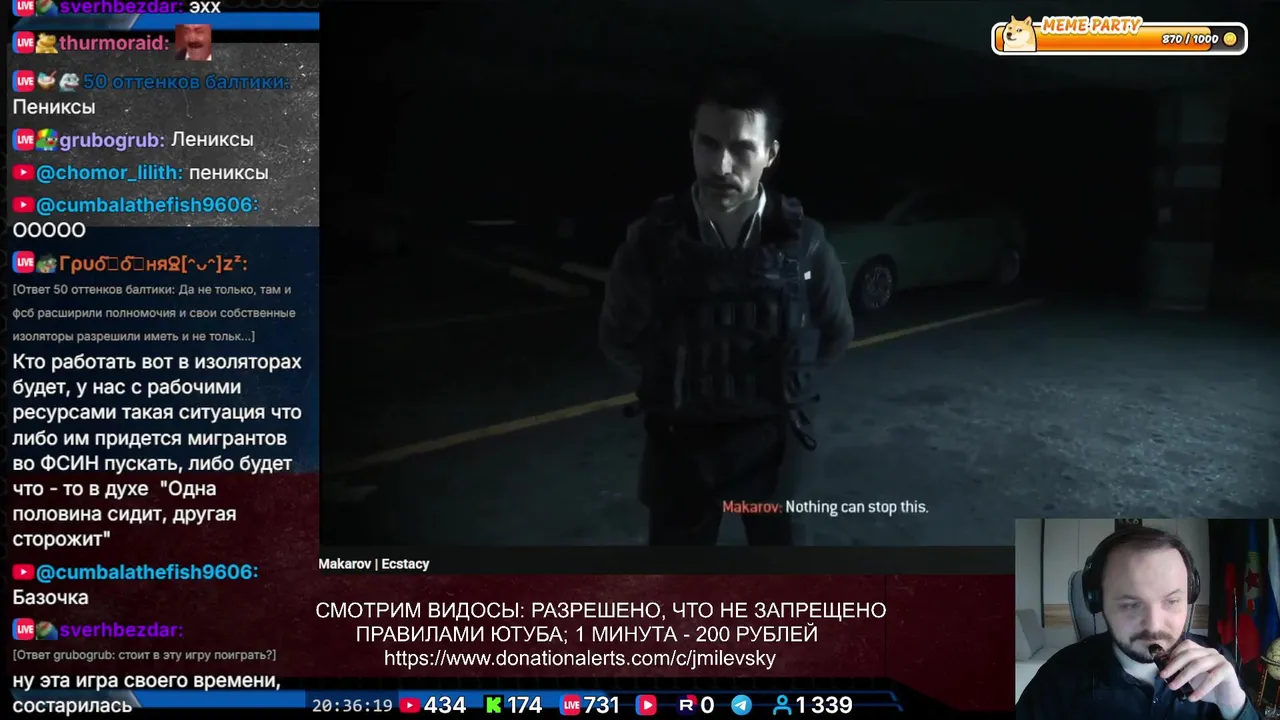Click LIVE badge beside sverhbezdar above reply quote
The width and height of the screenshot is (1280, 720).
tap(24, 630)
